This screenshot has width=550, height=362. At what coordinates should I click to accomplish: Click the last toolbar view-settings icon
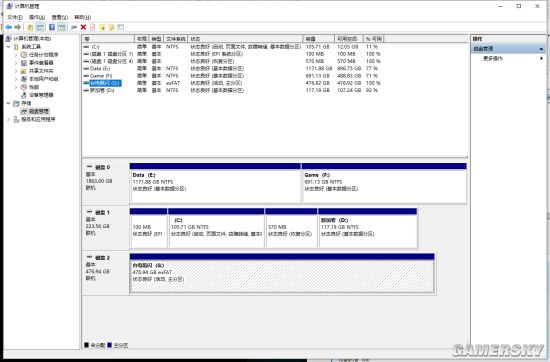coord(121,27)
